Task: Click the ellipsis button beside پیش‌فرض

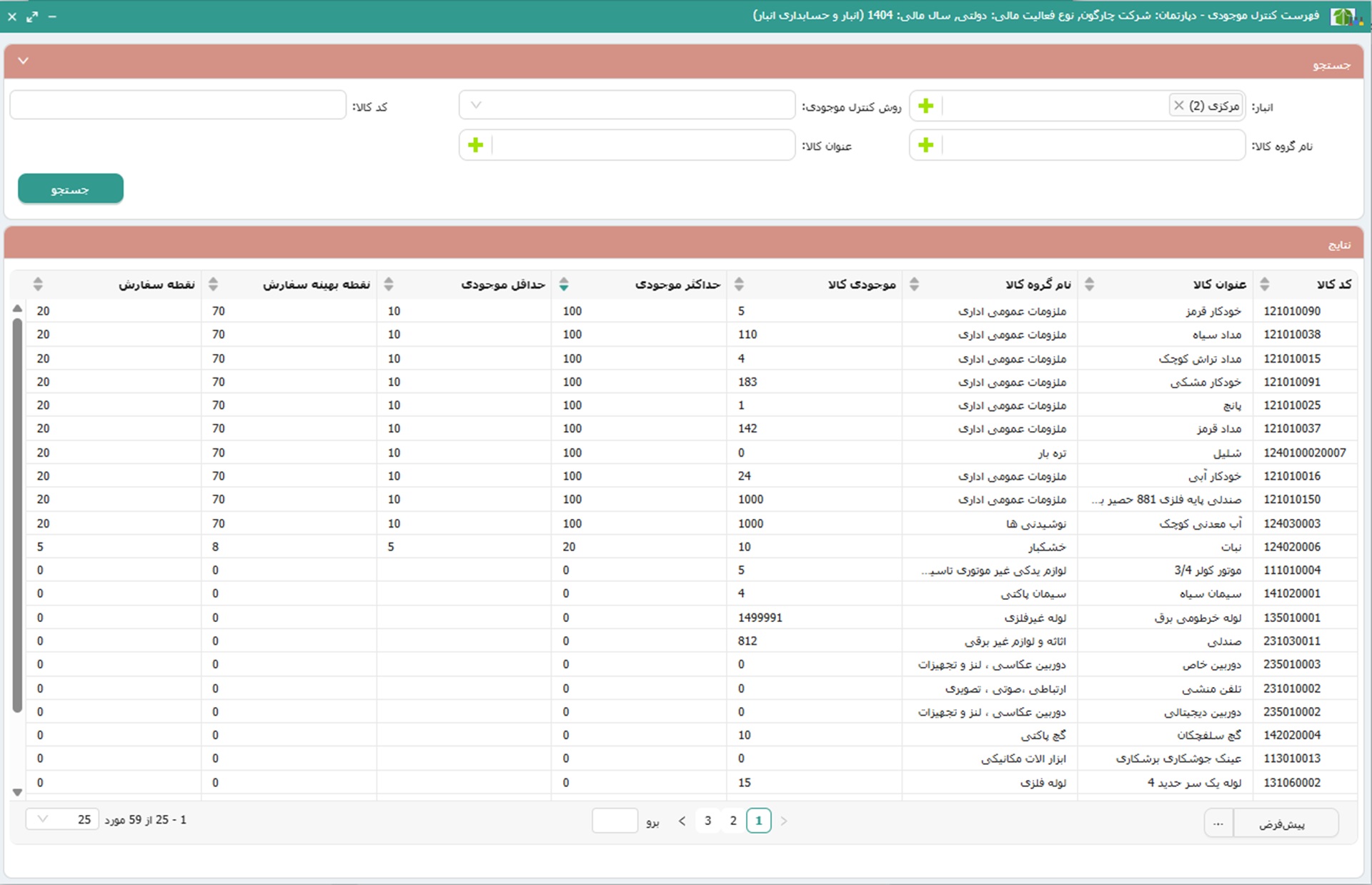Action: click(x=1218, y=824)
